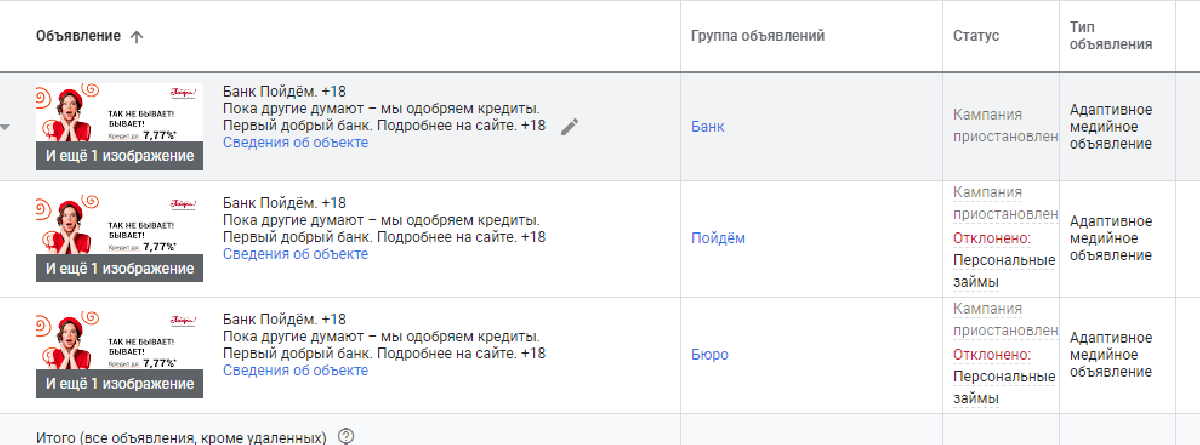Open the Банк ad group link
Screen dimensions: 1200x445
pyautogui.click(x=707, y=127)
